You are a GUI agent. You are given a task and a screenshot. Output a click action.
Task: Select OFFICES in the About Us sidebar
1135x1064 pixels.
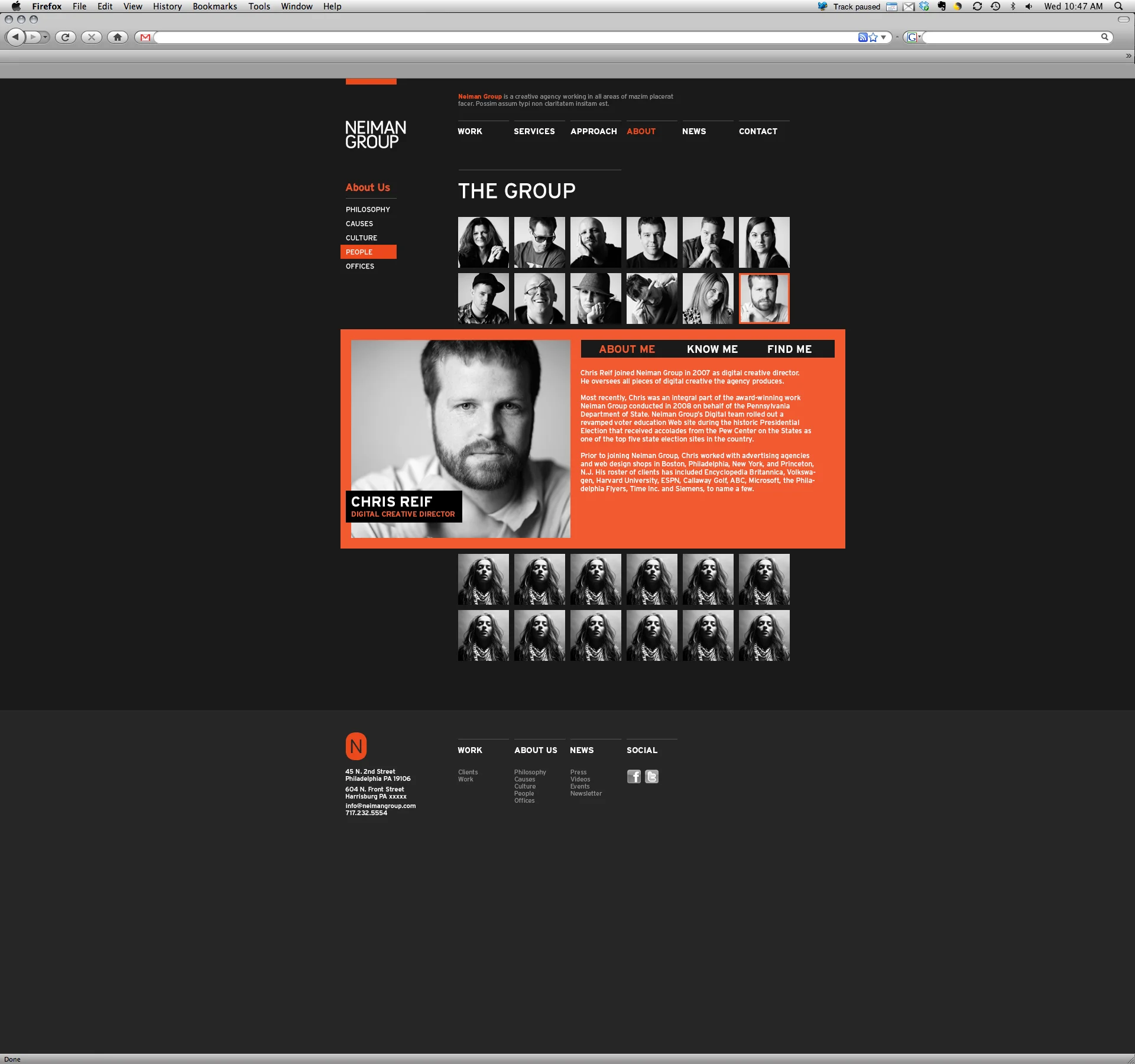click(x=360, y=266)
